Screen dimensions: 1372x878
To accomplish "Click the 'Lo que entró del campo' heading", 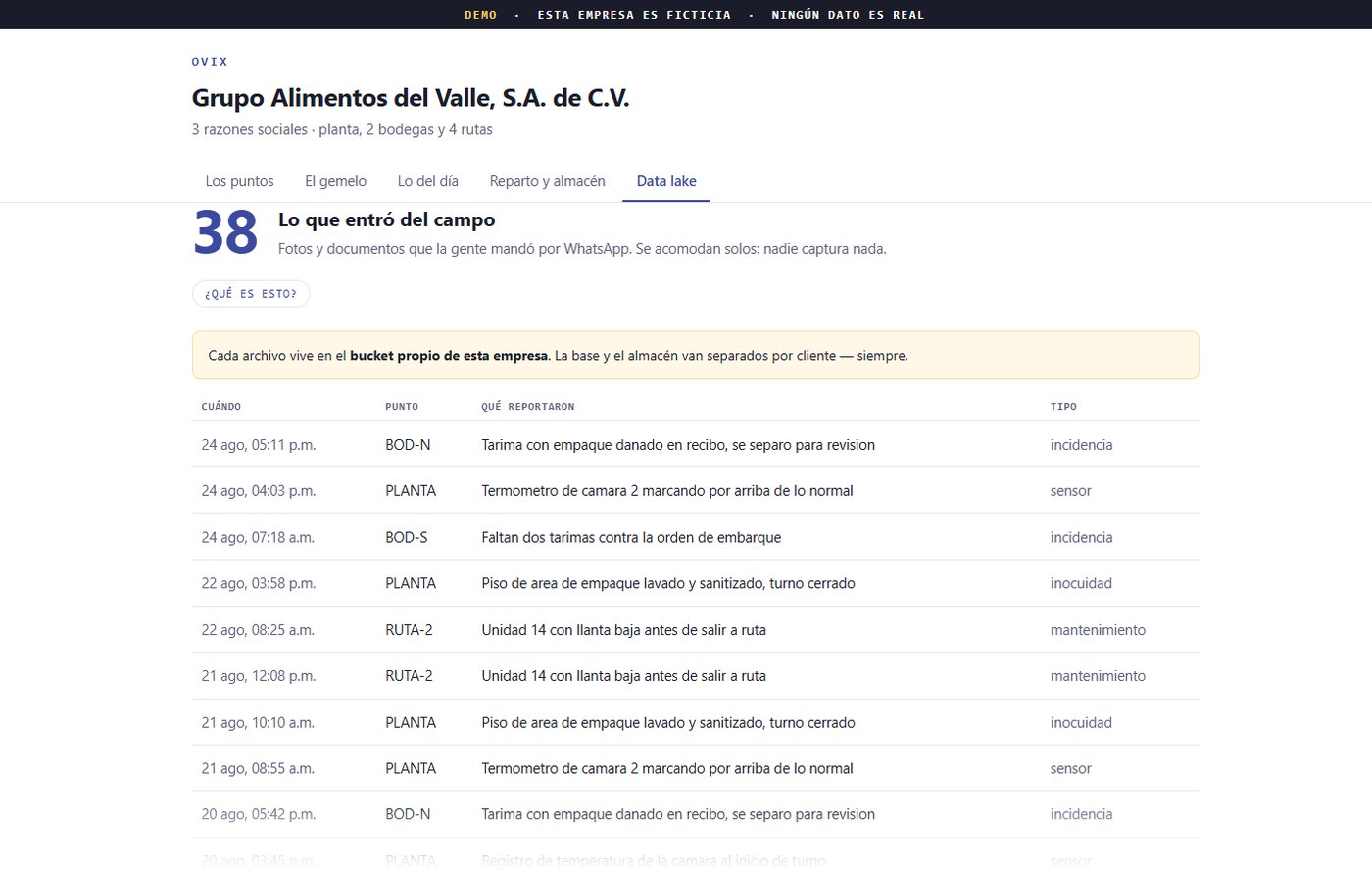I will 387,220.
